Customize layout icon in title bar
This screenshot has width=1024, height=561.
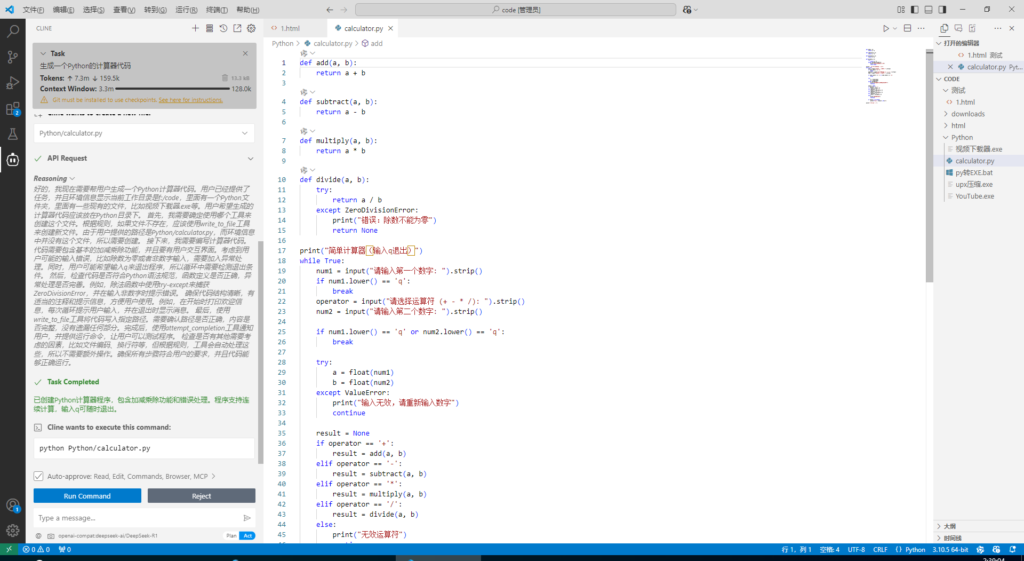pos(901,10)
